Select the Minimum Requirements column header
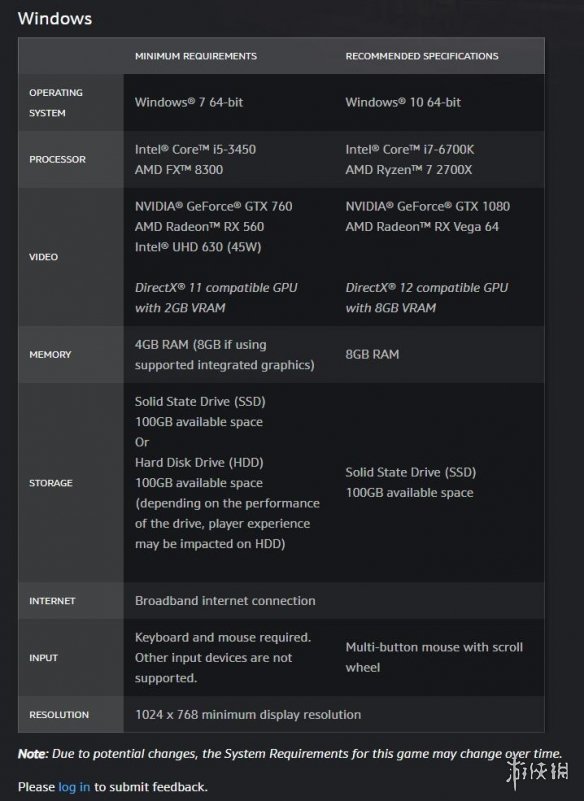This screenshot has width=584, height=801. click(x=196, y=56)
